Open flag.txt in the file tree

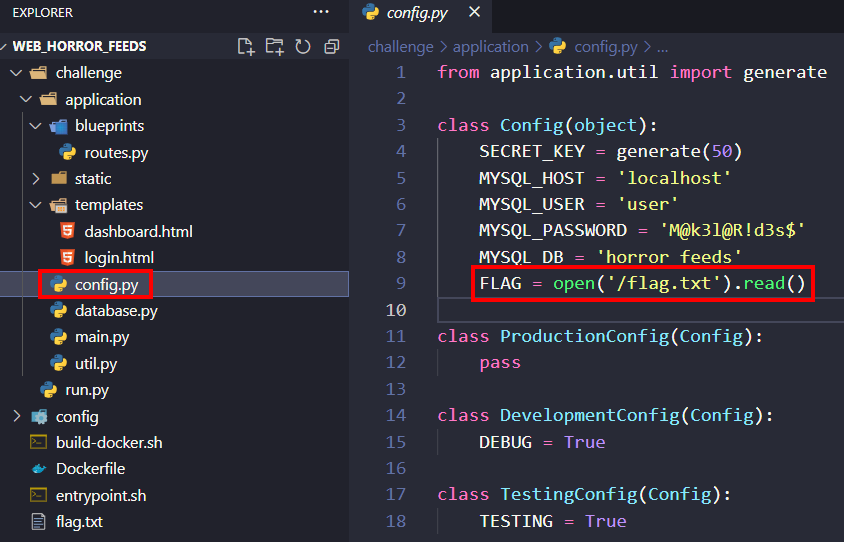click(79, 522)
